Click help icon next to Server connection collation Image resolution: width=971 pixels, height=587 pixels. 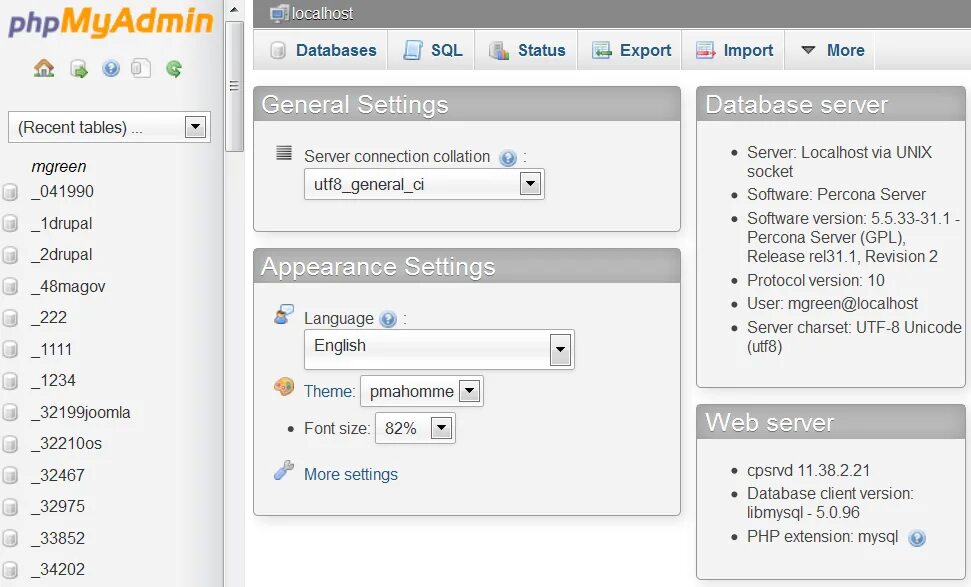tap(508, 158)
